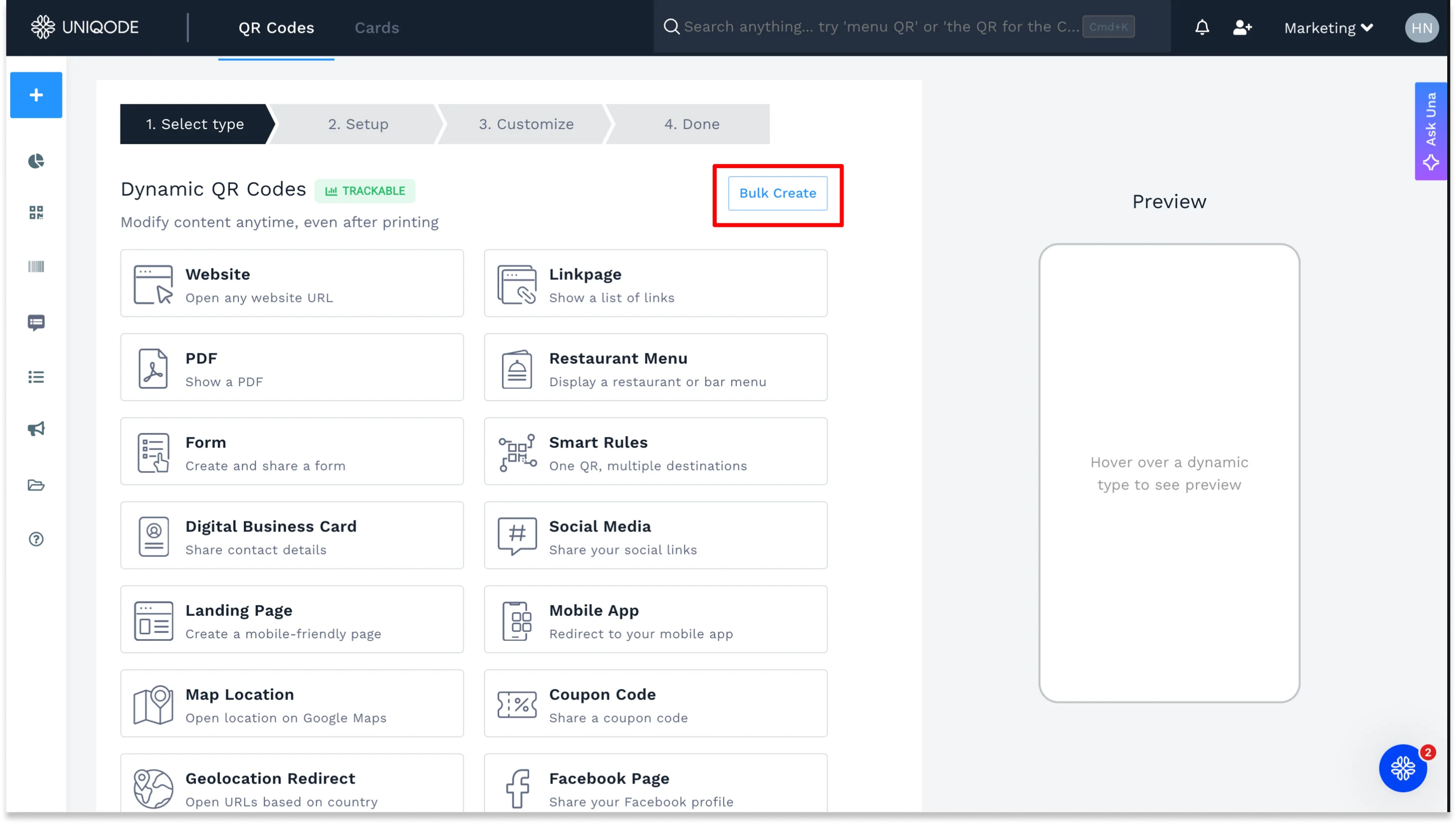This screenshot has height=824, width=1456.
Task: Click the notifications bell icon
Action: point(1201,27)
